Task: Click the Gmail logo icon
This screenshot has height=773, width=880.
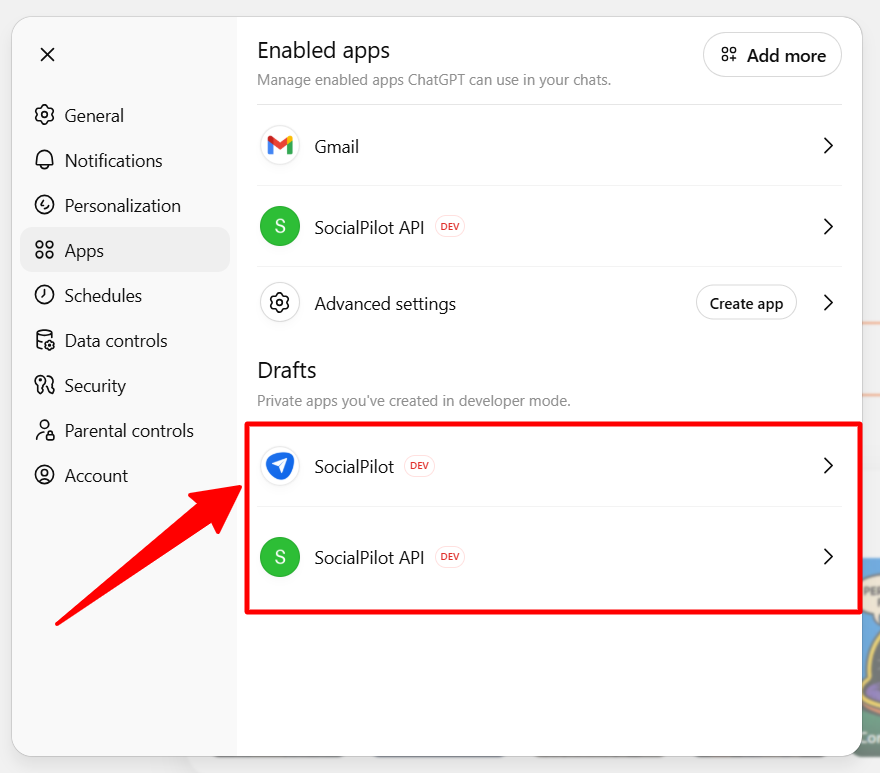Action: coord(280,145)
